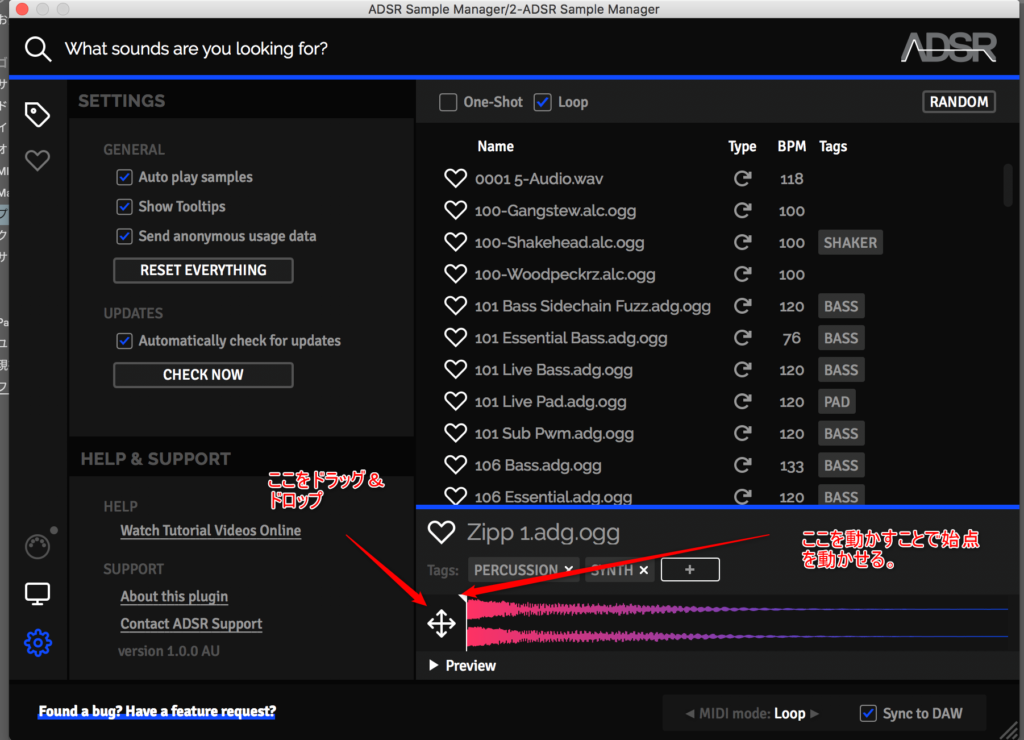Switch MIDI mode with left arrow
1024x740 pixels.
688,713
